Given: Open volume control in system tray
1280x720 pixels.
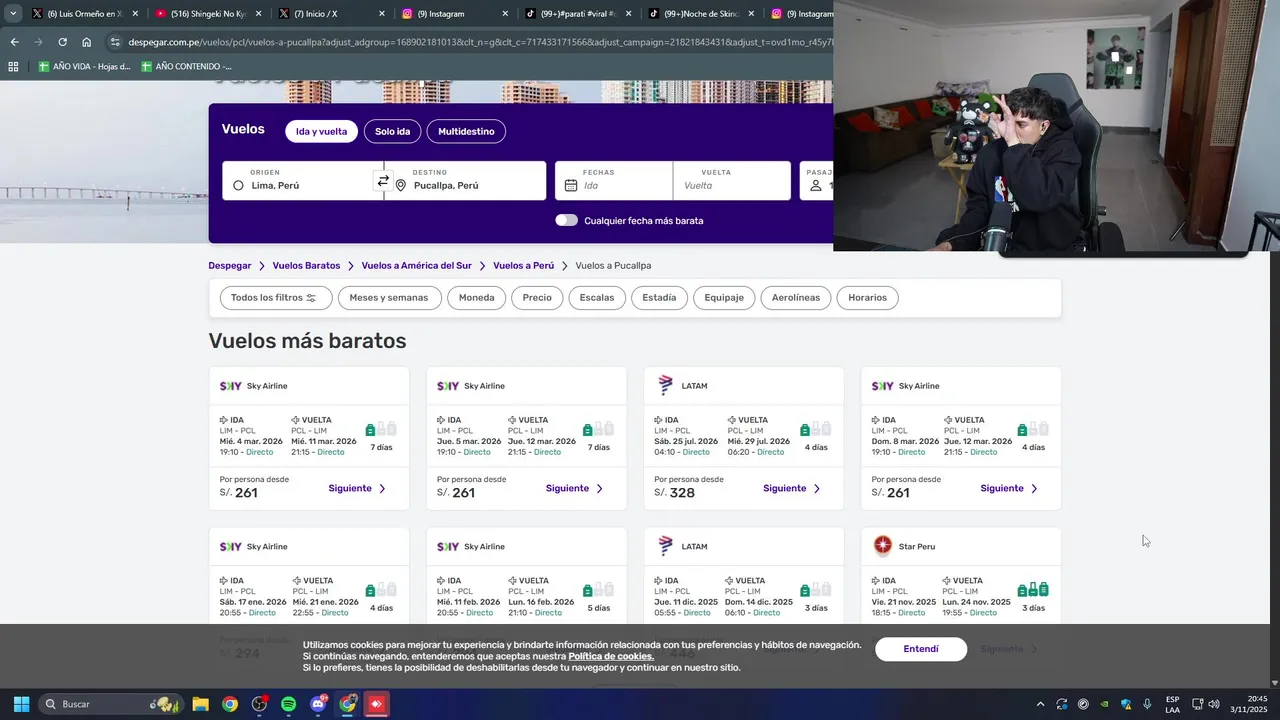Looking at the screenshot, I should [1214, 704].
